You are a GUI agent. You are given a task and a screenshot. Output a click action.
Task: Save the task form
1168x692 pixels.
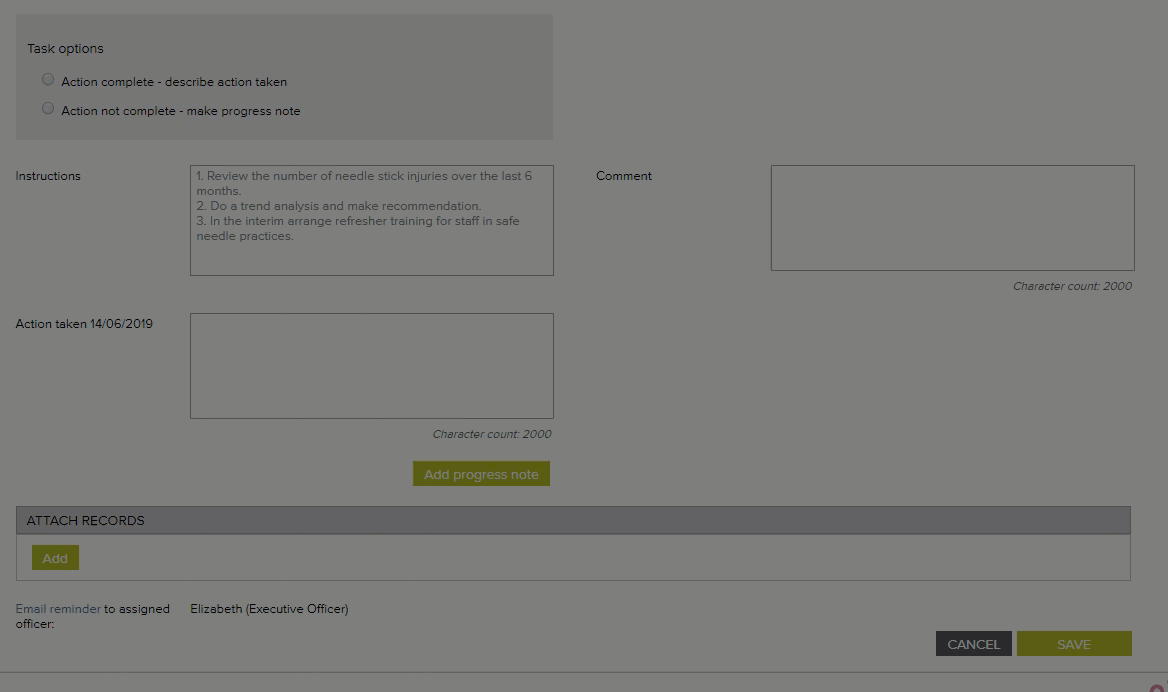pos(1073,644)
